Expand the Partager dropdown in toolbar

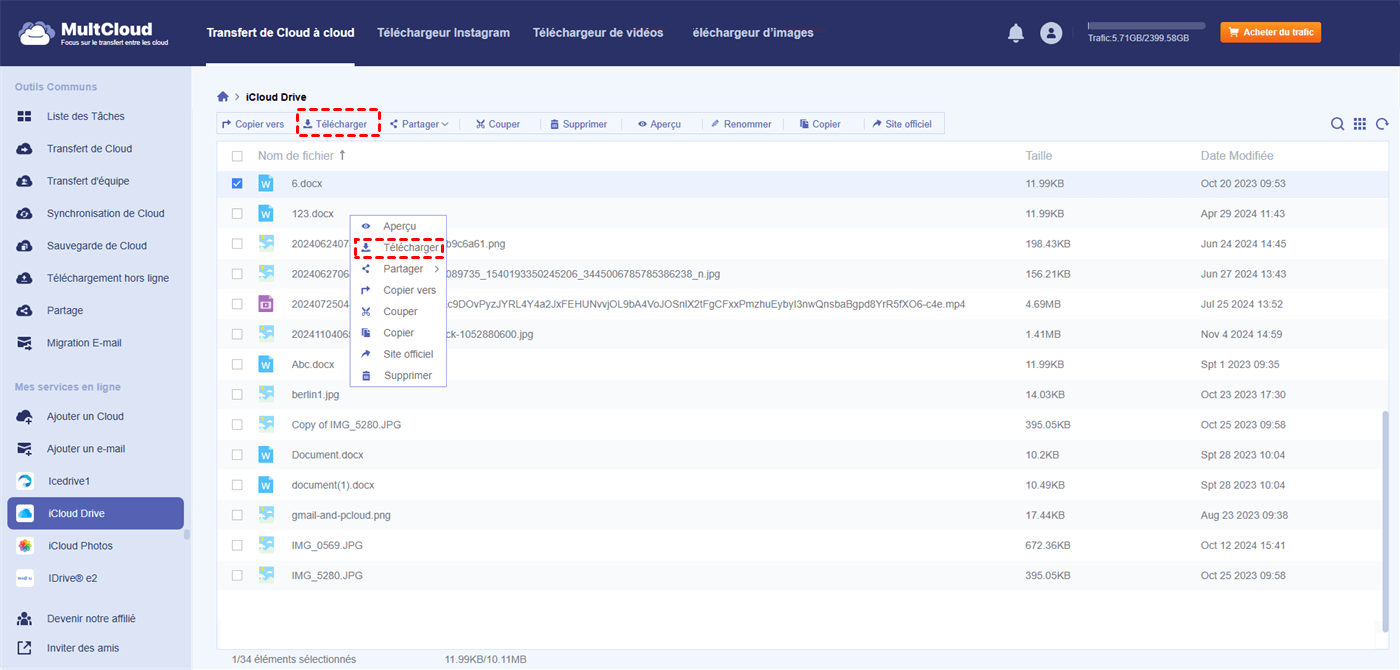(420, 124)
